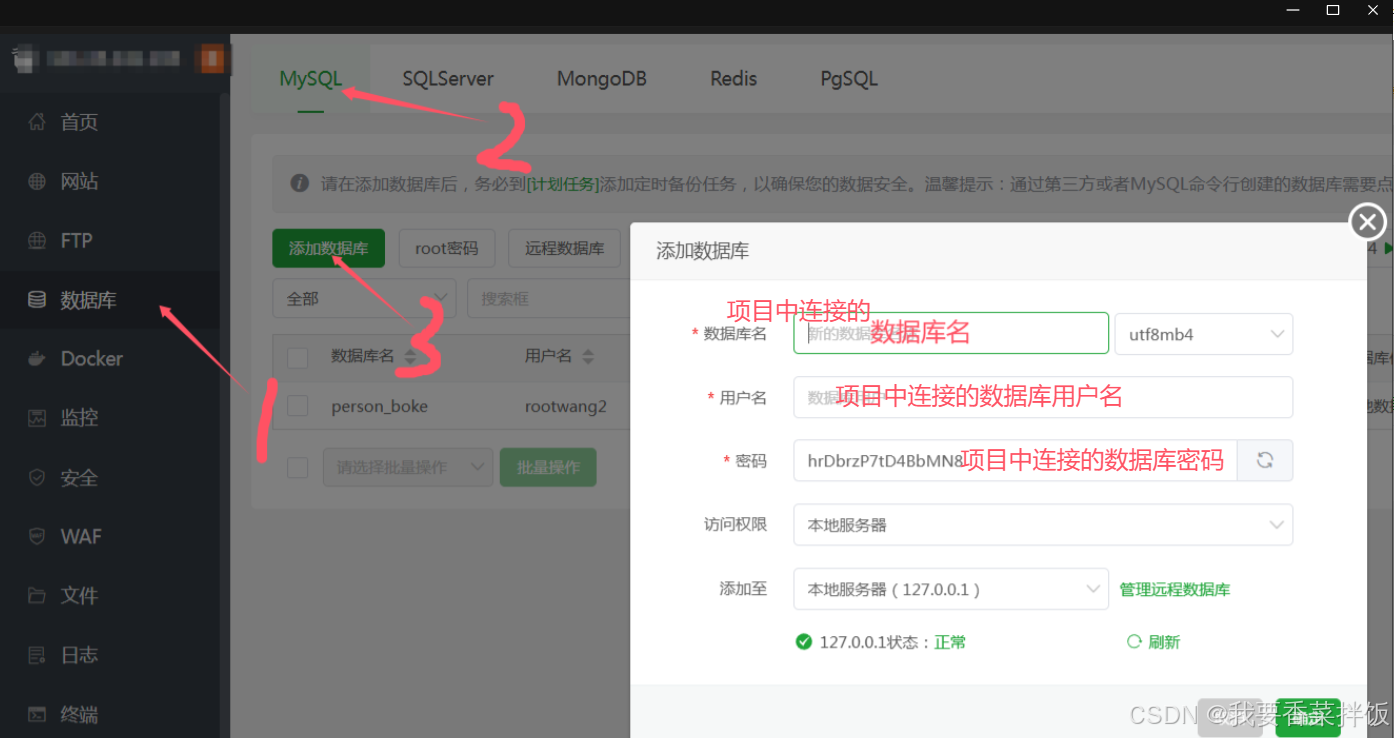The width and height of the screenshot is (1394, 738).
Task: Click the Docker whale icon in sidebar
Action: 37,359
